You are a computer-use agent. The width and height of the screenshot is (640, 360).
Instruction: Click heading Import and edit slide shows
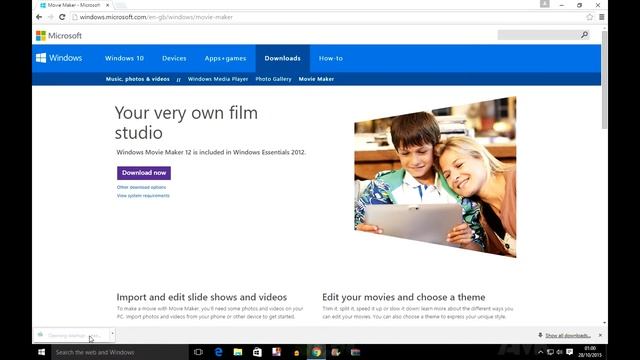point(202,297)
